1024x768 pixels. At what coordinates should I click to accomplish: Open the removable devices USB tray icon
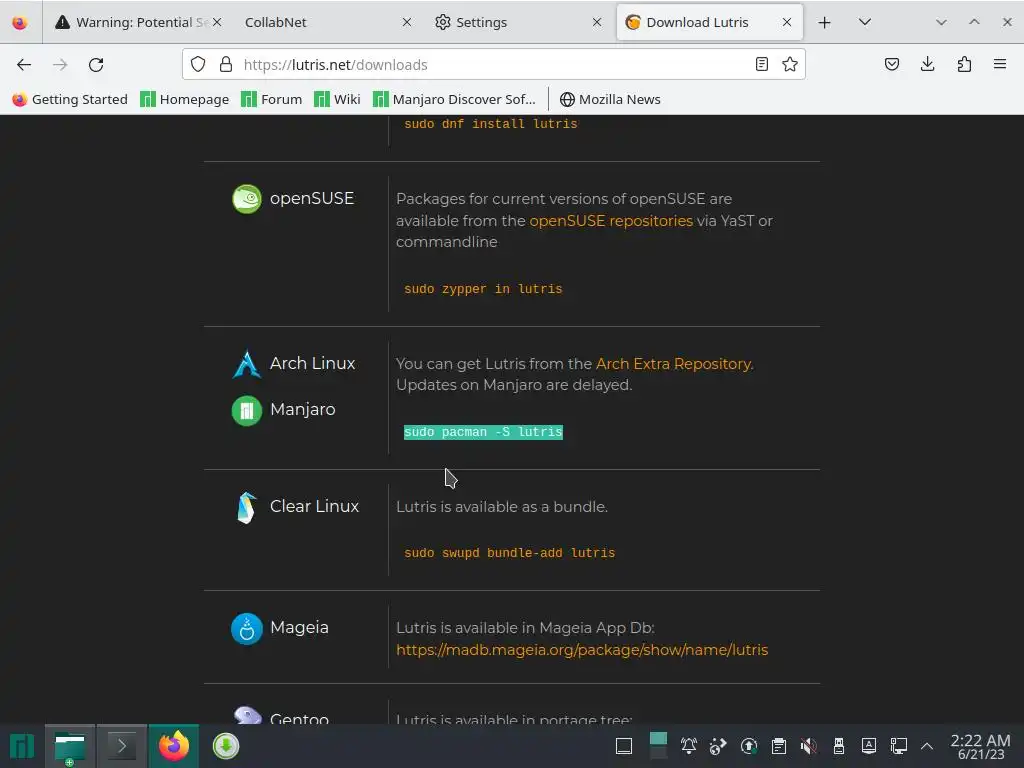point(839,746)
